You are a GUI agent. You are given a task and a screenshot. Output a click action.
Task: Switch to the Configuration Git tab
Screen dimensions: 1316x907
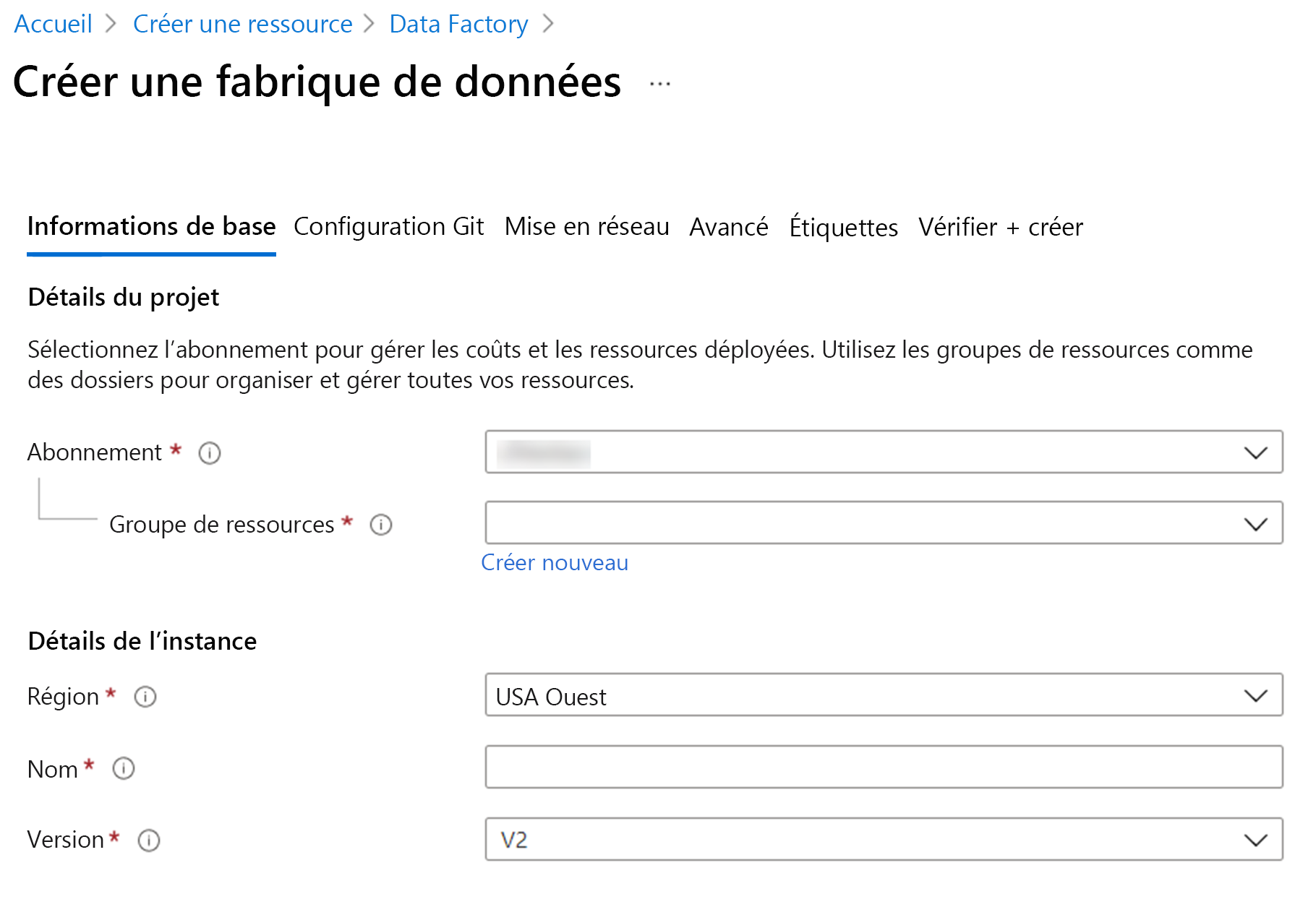[x=388, y=227]
